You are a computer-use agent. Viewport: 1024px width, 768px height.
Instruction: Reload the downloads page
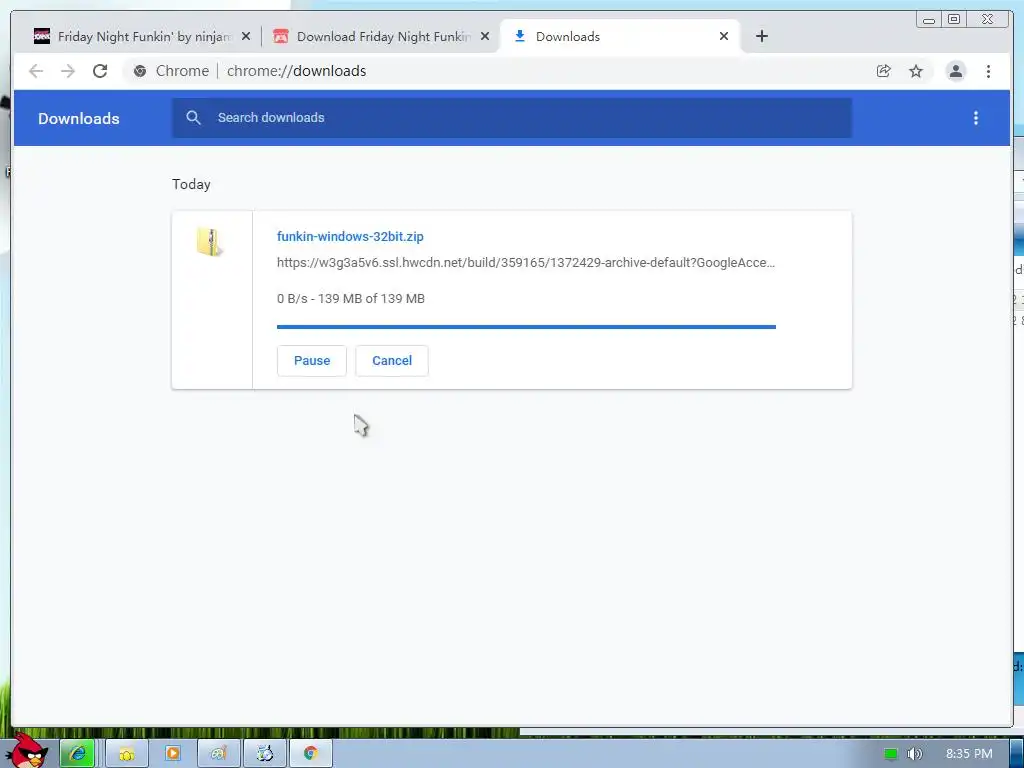pos(100,71)
